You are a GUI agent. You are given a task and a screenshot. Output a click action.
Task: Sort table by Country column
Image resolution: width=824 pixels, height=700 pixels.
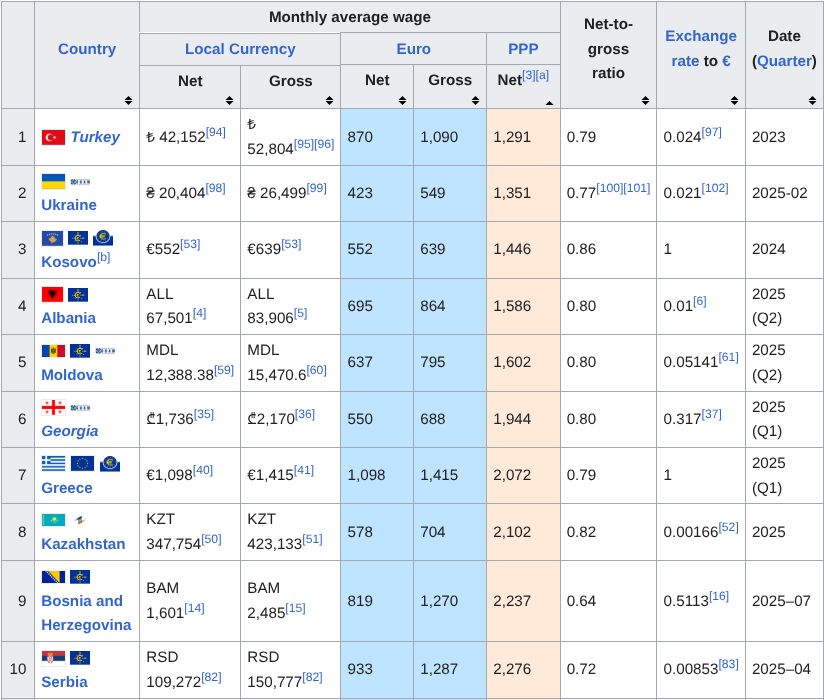tap(128, 100)
